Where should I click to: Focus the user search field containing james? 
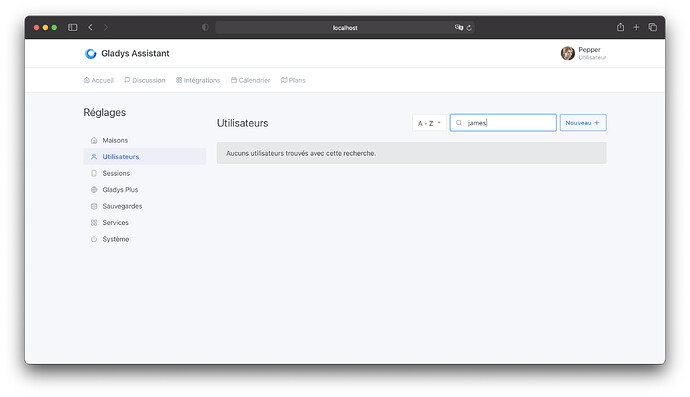pos(503,123)
